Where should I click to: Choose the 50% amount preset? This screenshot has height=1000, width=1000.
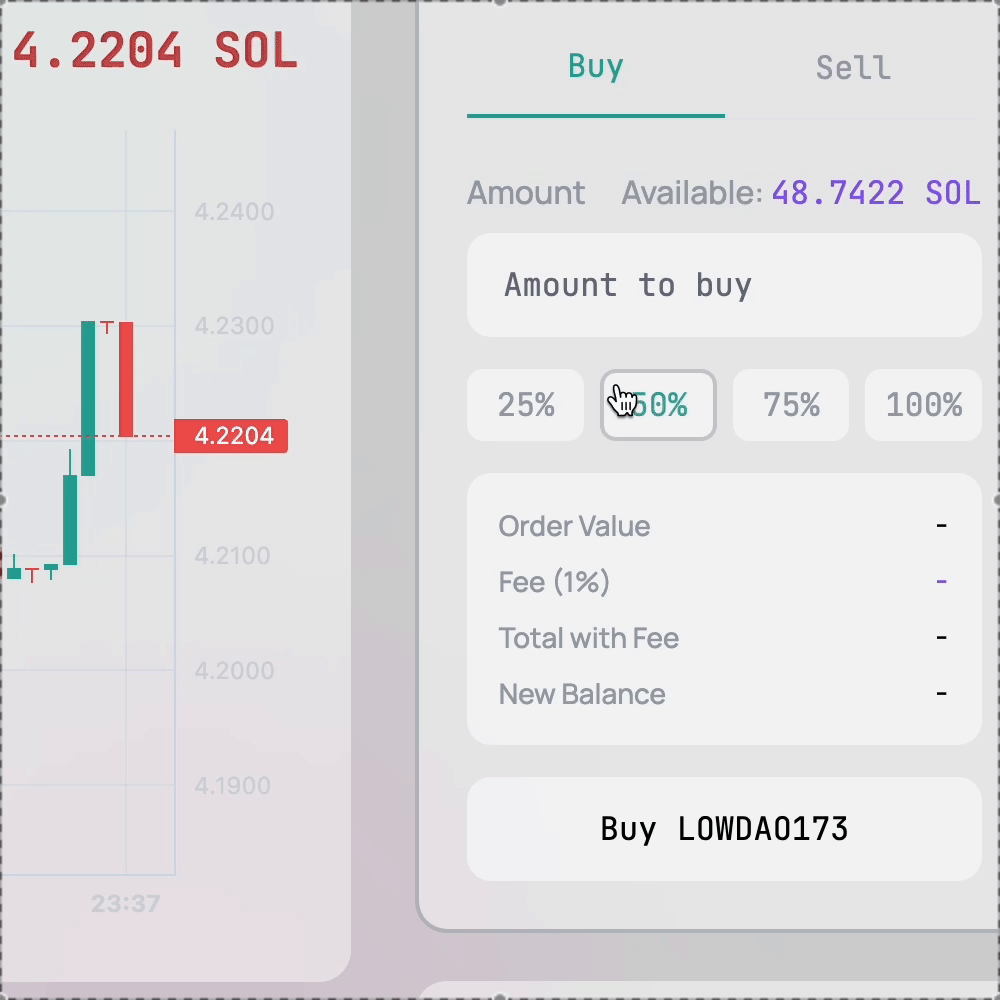[658, 405]
